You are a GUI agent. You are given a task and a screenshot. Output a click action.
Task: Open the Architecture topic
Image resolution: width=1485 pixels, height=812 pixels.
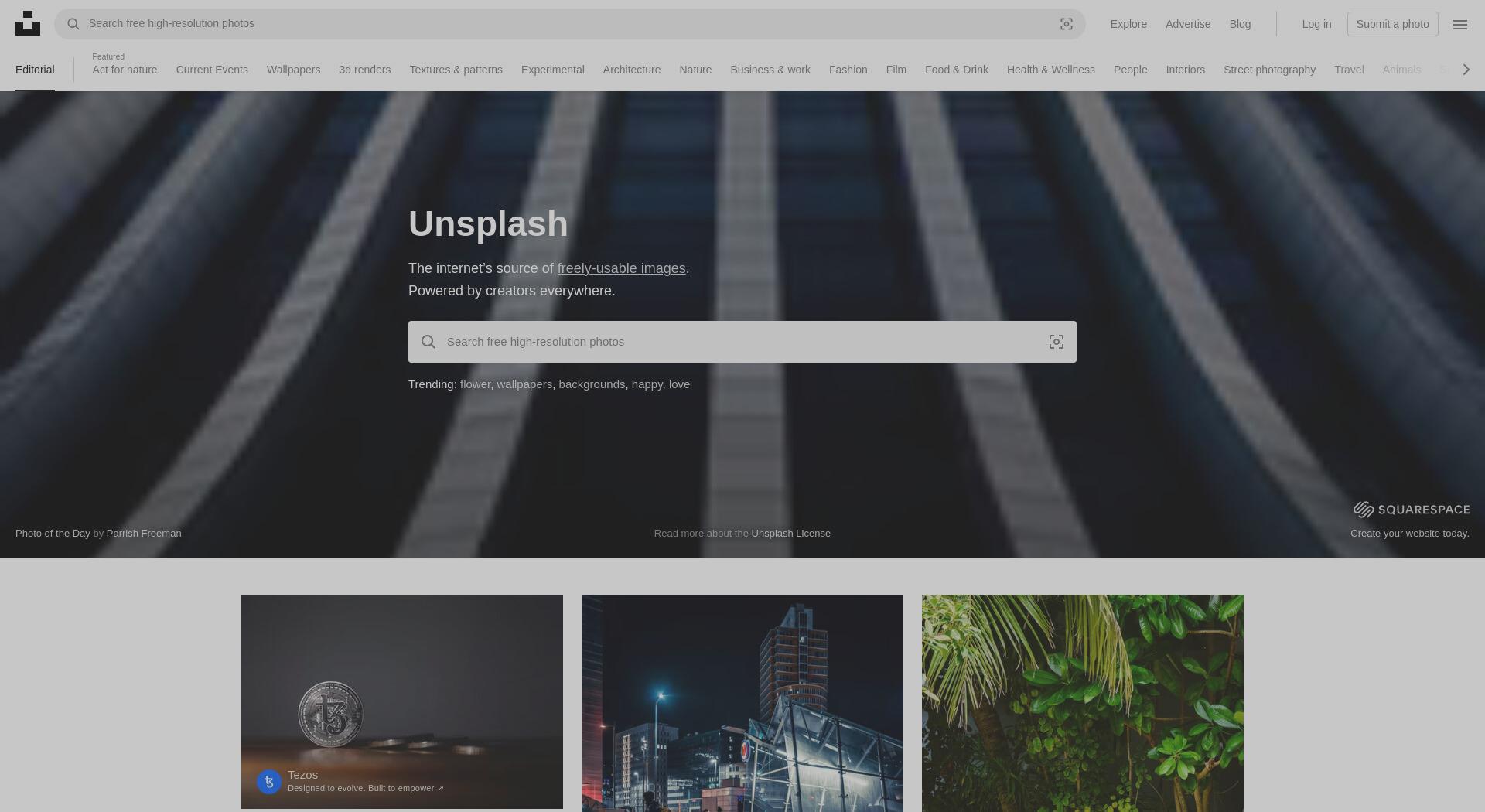[632, 70]
